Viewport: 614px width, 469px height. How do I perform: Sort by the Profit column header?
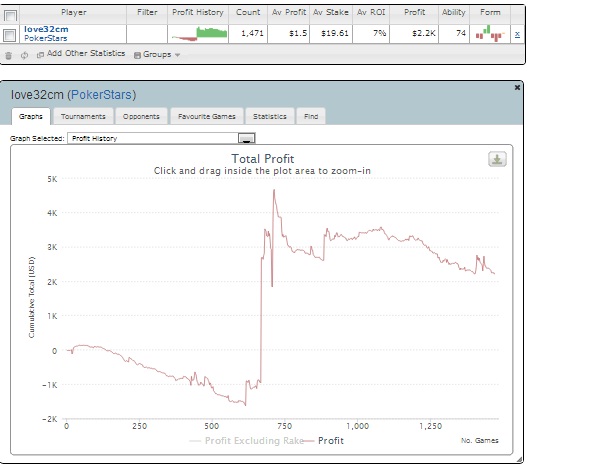coord(414,13)
